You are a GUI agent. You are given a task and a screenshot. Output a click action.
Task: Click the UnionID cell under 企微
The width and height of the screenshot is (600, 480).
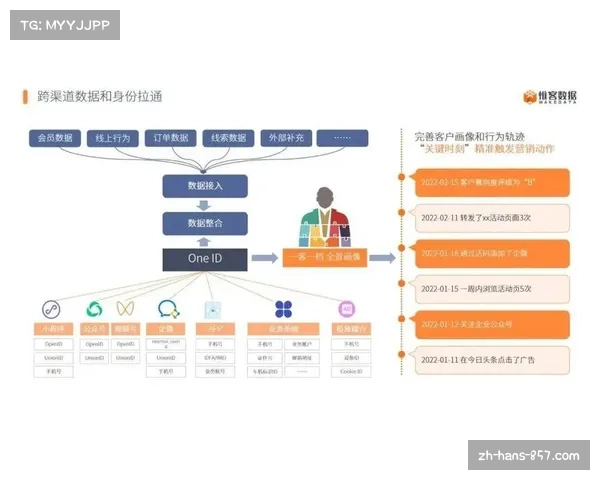(166, 358)
